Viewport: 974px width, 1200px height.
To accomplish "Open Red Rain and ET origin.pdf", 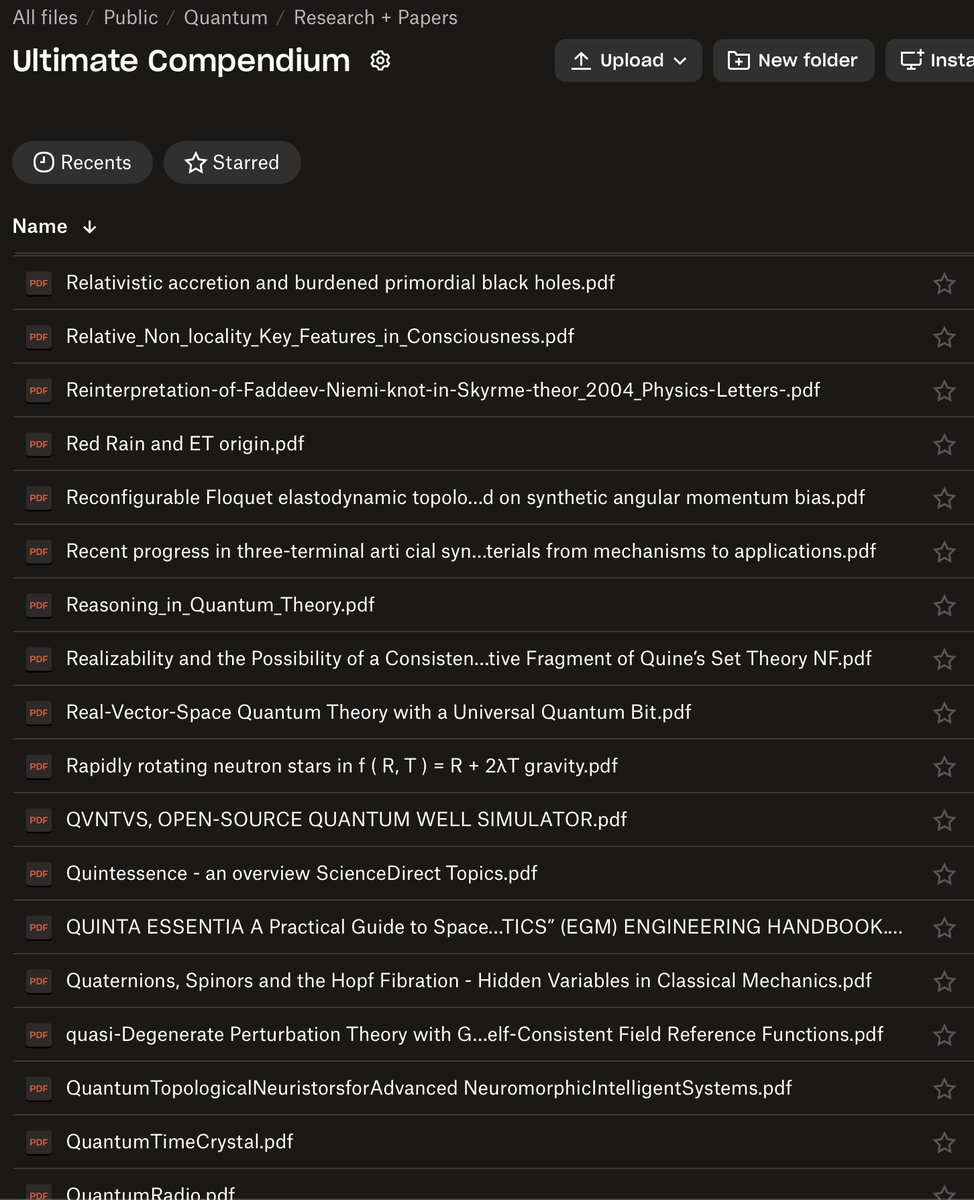I will point(185,444).
